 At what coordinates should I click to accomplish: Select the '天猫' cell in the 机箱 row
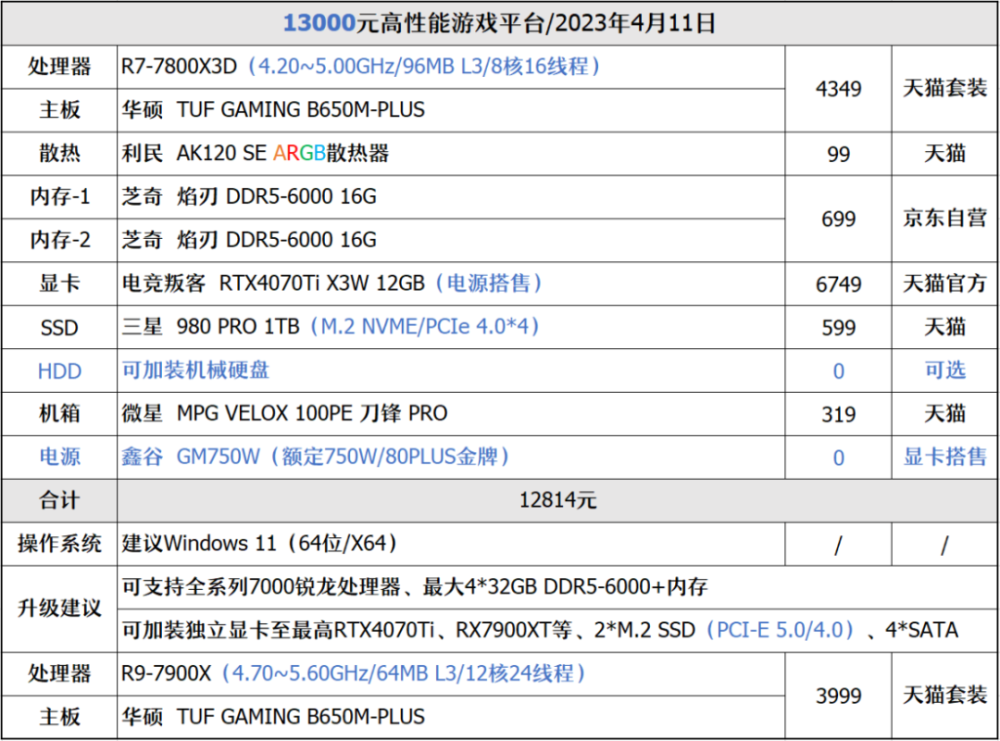[945, 414]
